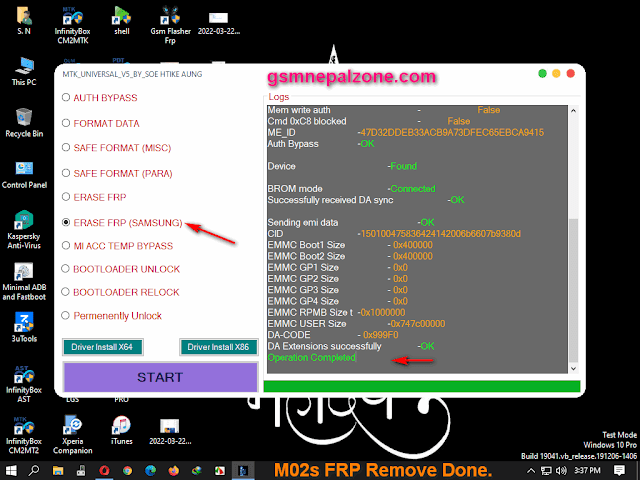The image size is (640, 480).
Task: Switch to the active MTK tool taskbar item
Action: coord(243,471)
